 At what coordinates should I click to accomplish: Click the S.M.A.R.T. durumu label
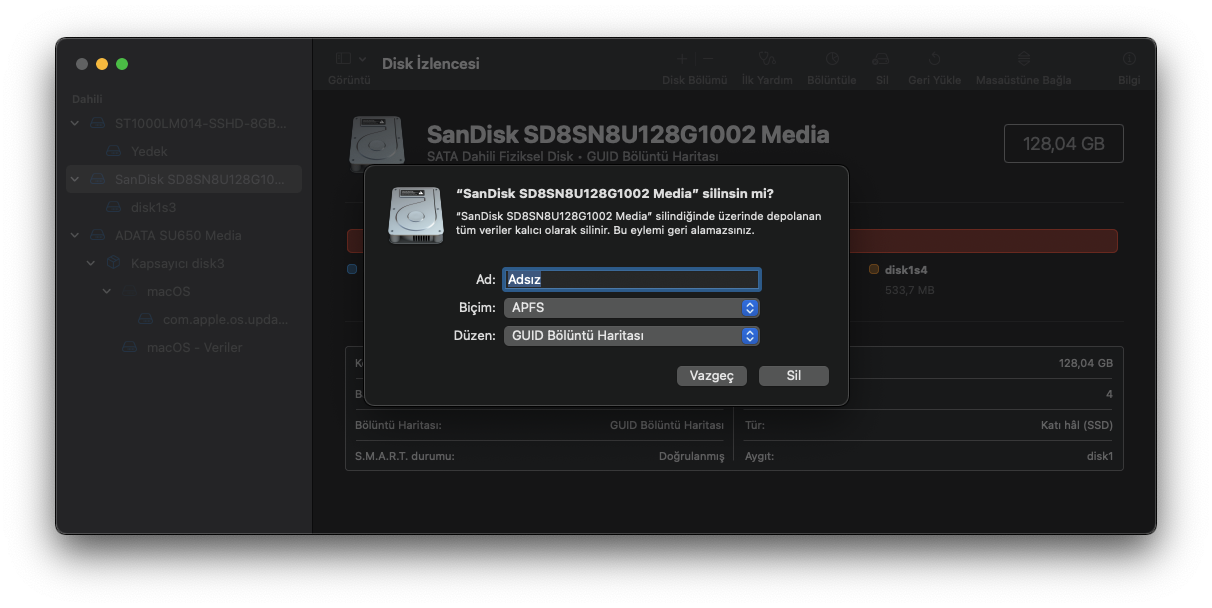click(x=405, y=456)
